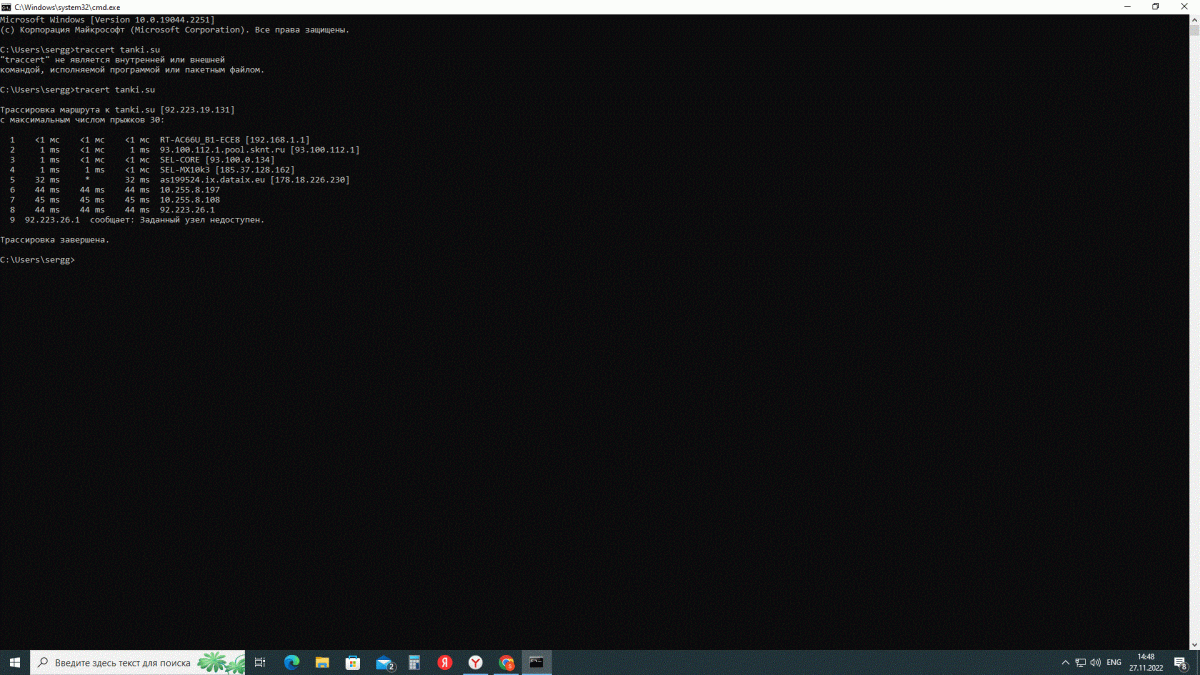1200x675 pixels.
Task: Click the 10.255.8.197 hop line
Action: 115,190
